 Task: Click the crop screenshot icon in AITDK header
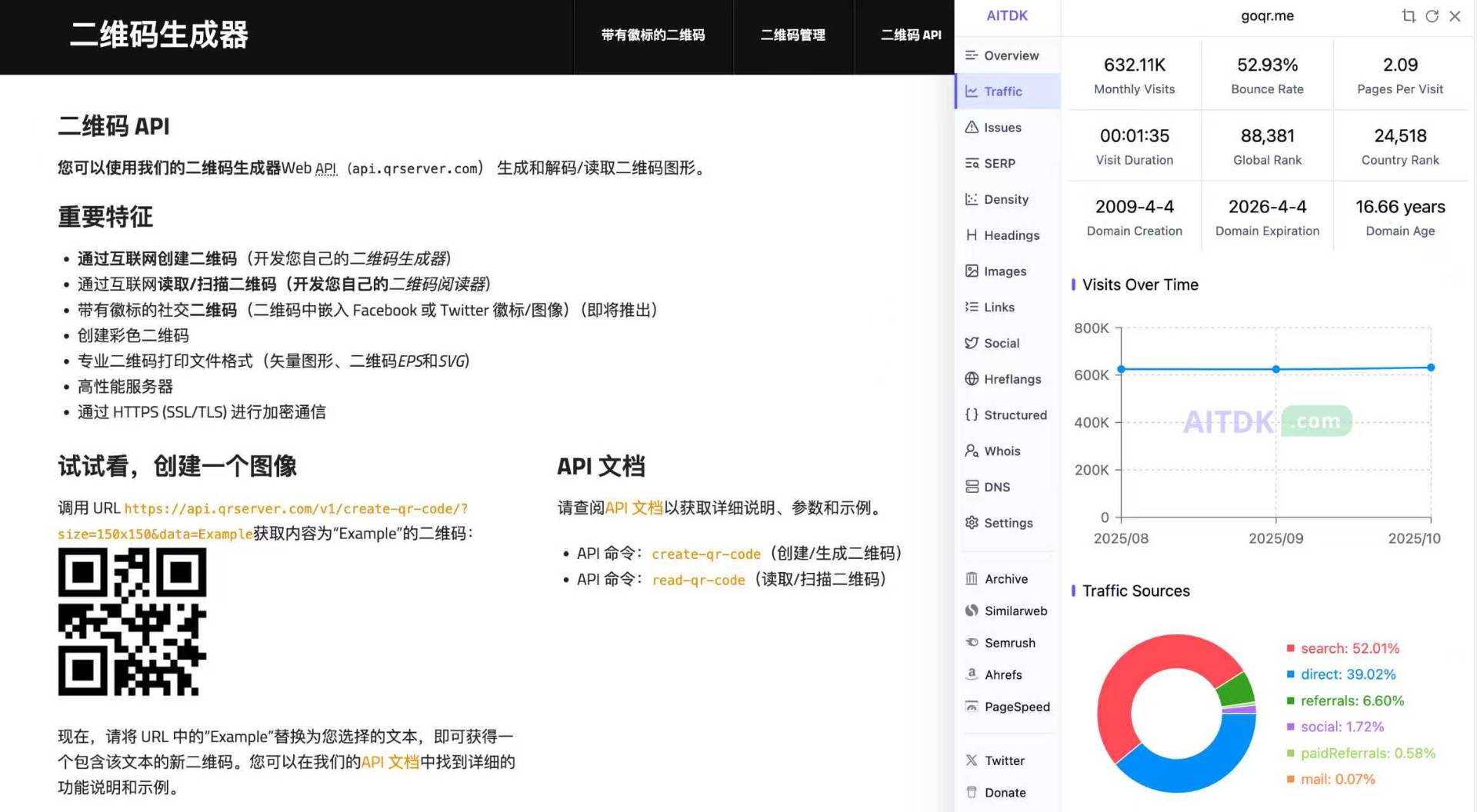[x=1409, y=16]
